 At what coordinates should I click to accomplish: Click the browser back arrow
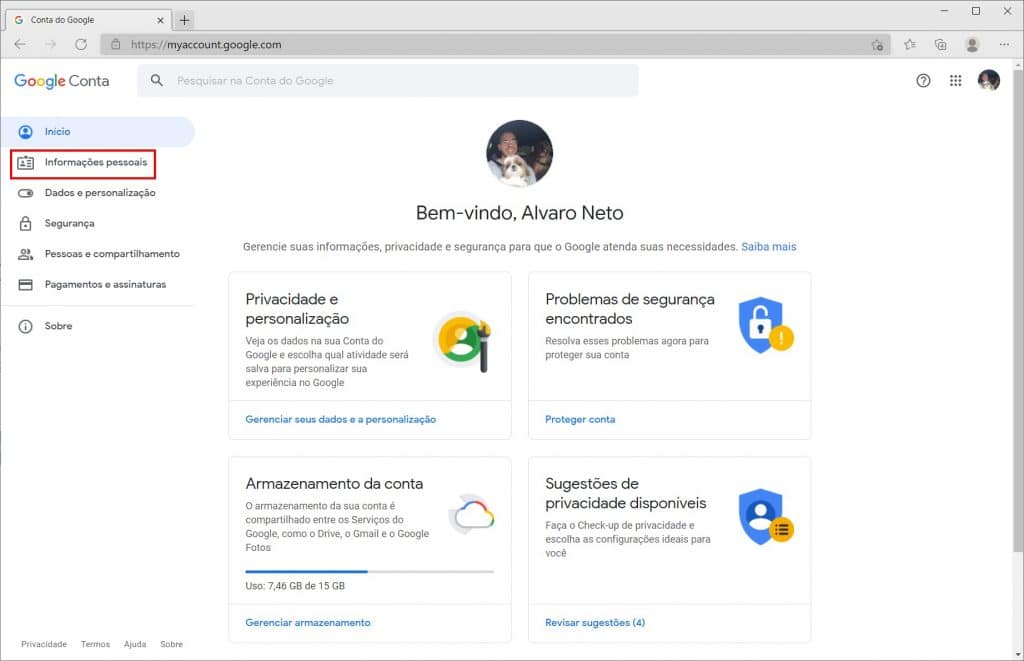[x=20, y=44]
